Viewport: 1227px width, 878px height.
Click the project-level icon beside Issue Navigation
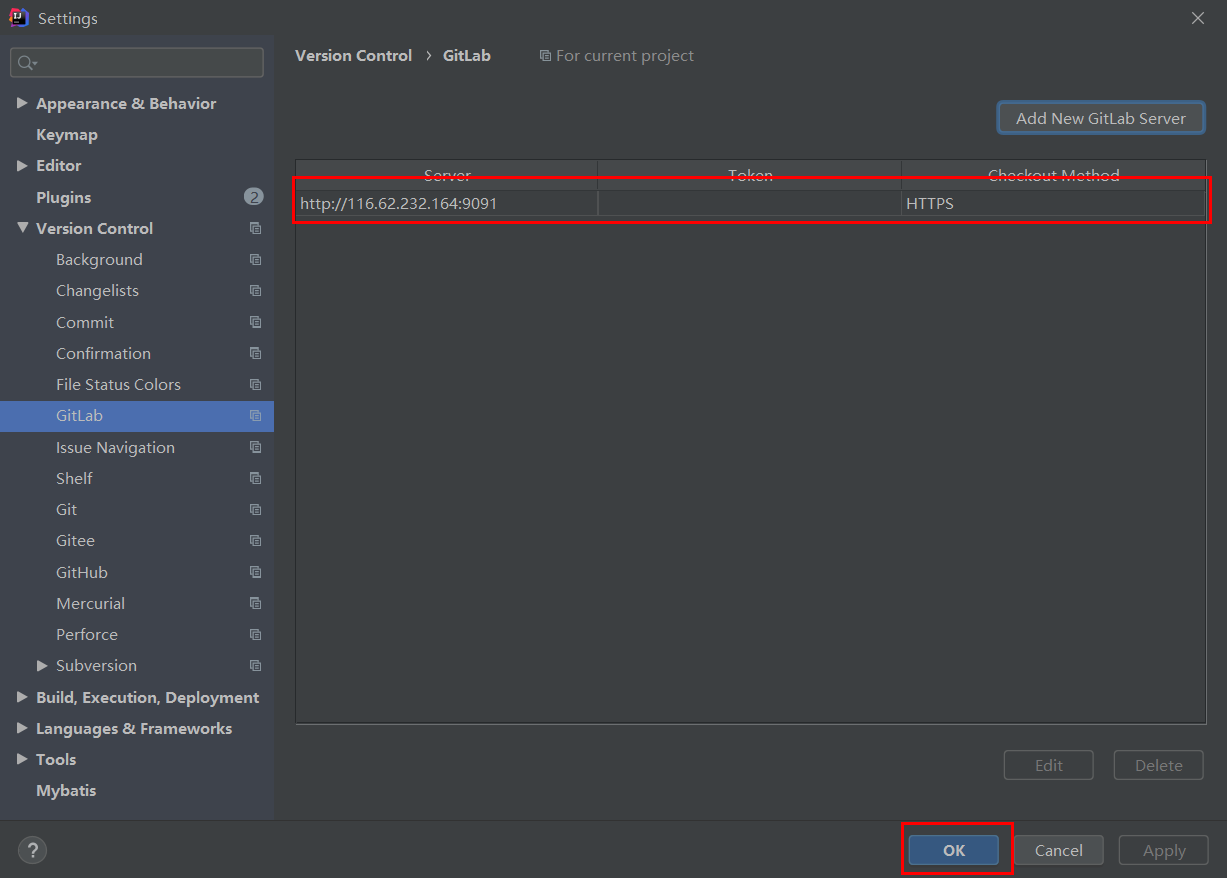point(255,447)
